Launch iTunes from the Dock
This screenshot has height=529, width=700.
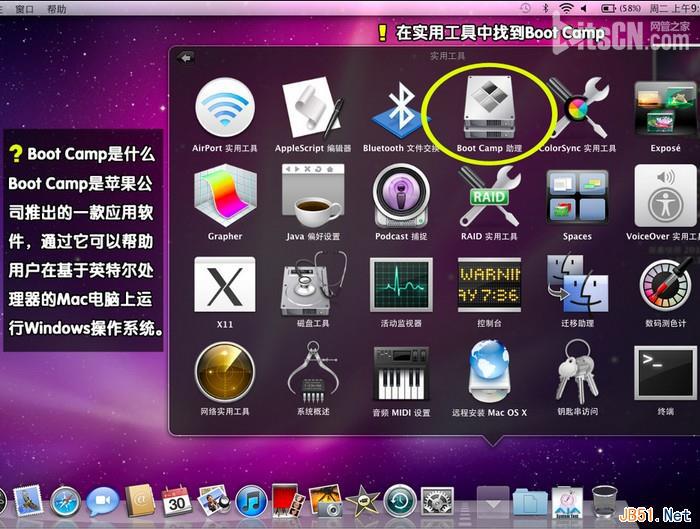[x=251, y=502]
